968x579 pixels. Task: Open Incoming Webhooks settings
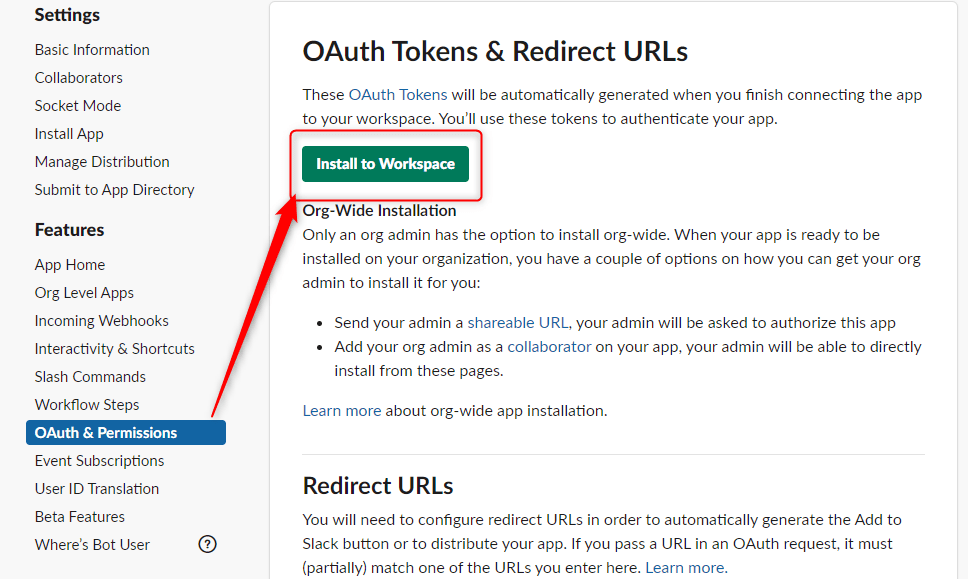(x=101, y=320)
